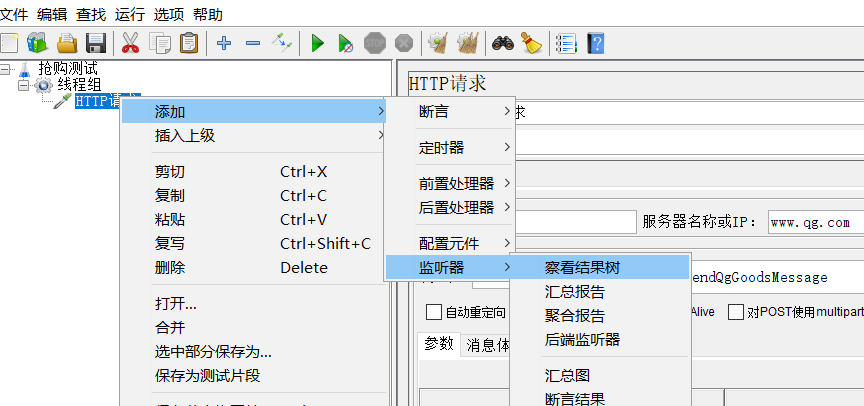This screenshot has height=406, width=864.
Task: Choose 汇总图 listener
Action: pyautogui.click(x=600, y=375)
